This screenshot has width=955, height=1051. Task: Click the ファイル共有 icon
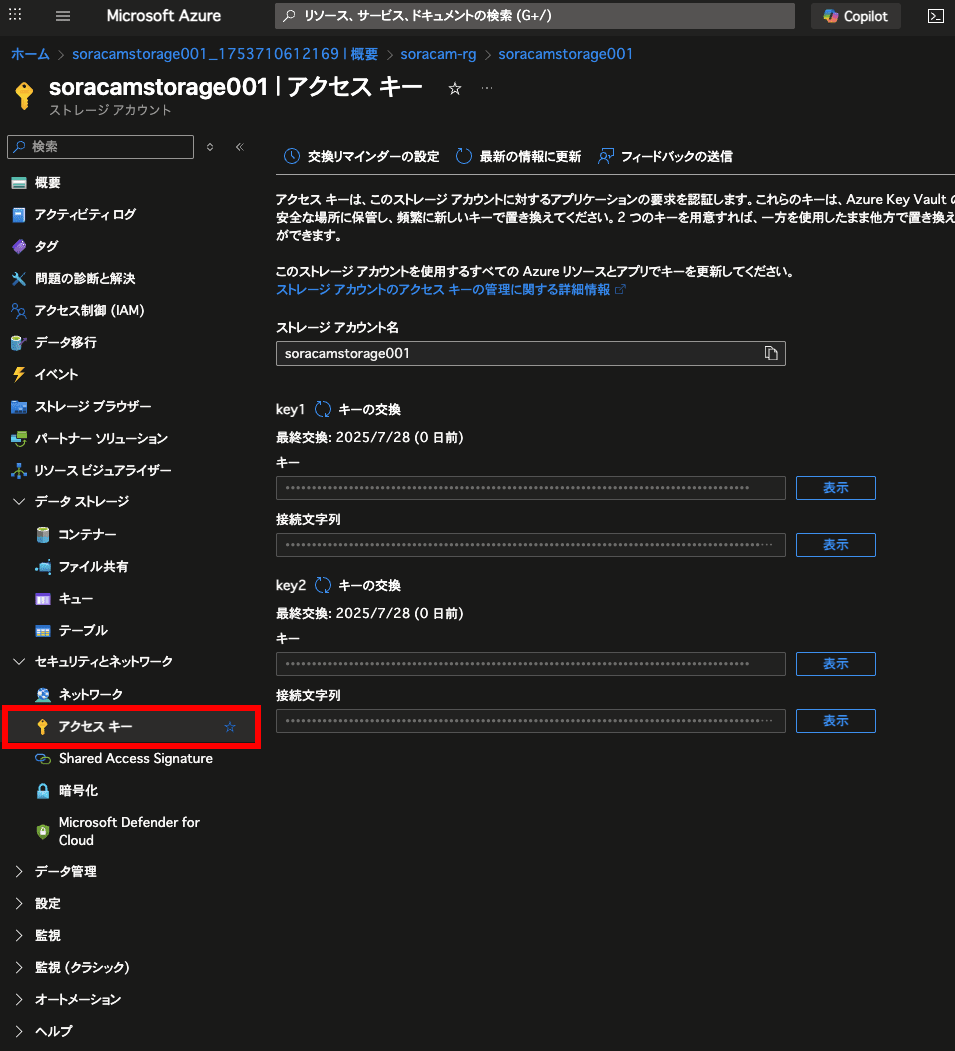[43, 566]
